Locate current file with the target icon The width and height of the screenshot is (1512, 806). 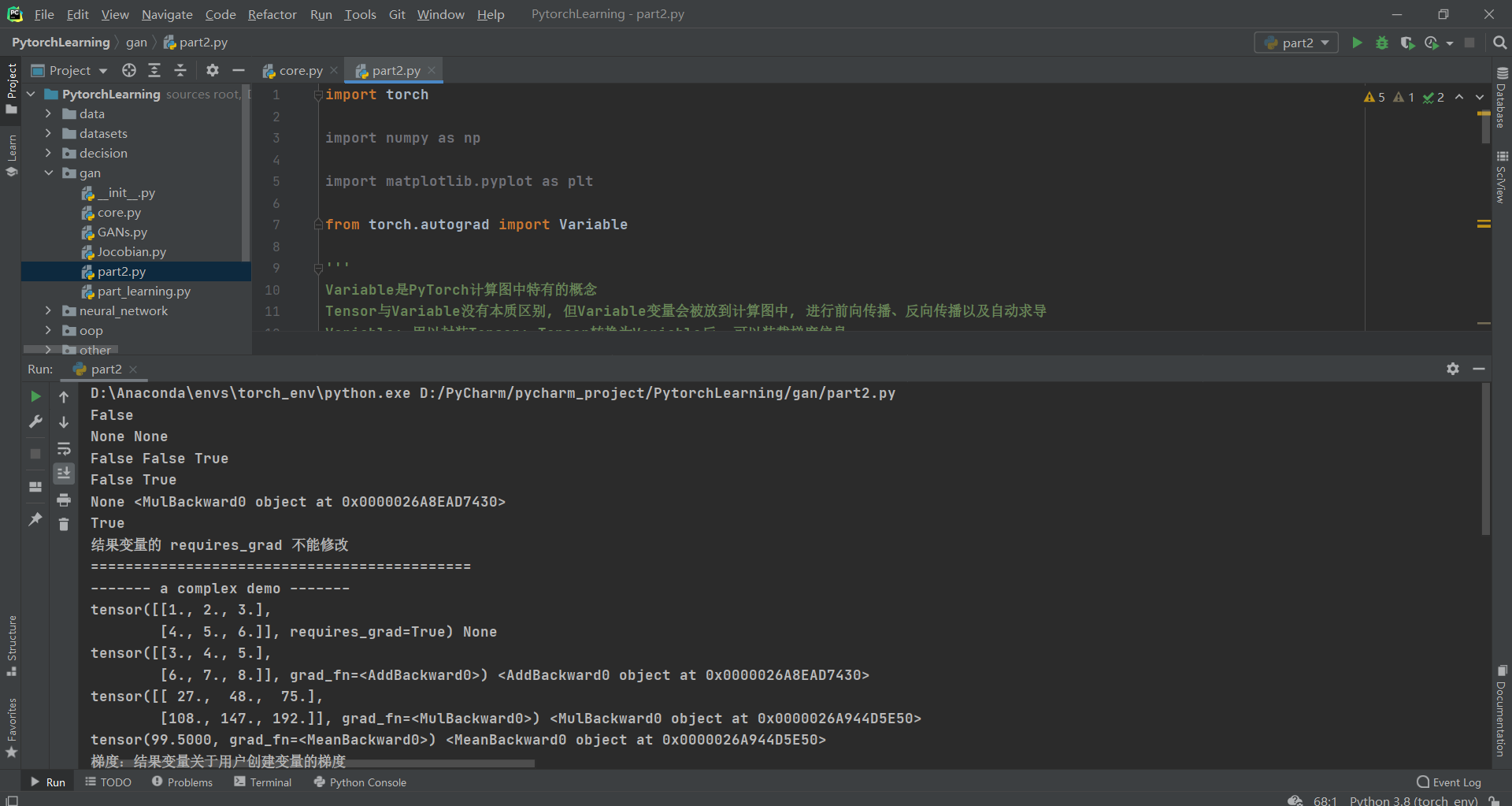coord(129,70)
